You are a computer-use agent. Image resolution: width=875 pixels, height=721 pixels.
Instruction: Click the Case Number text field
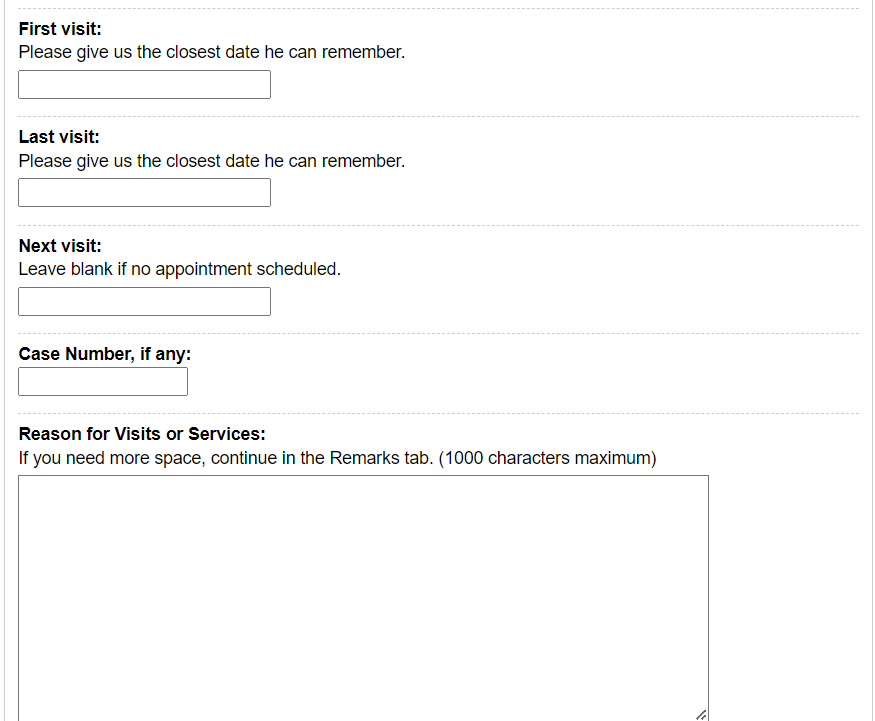[103, 382]
